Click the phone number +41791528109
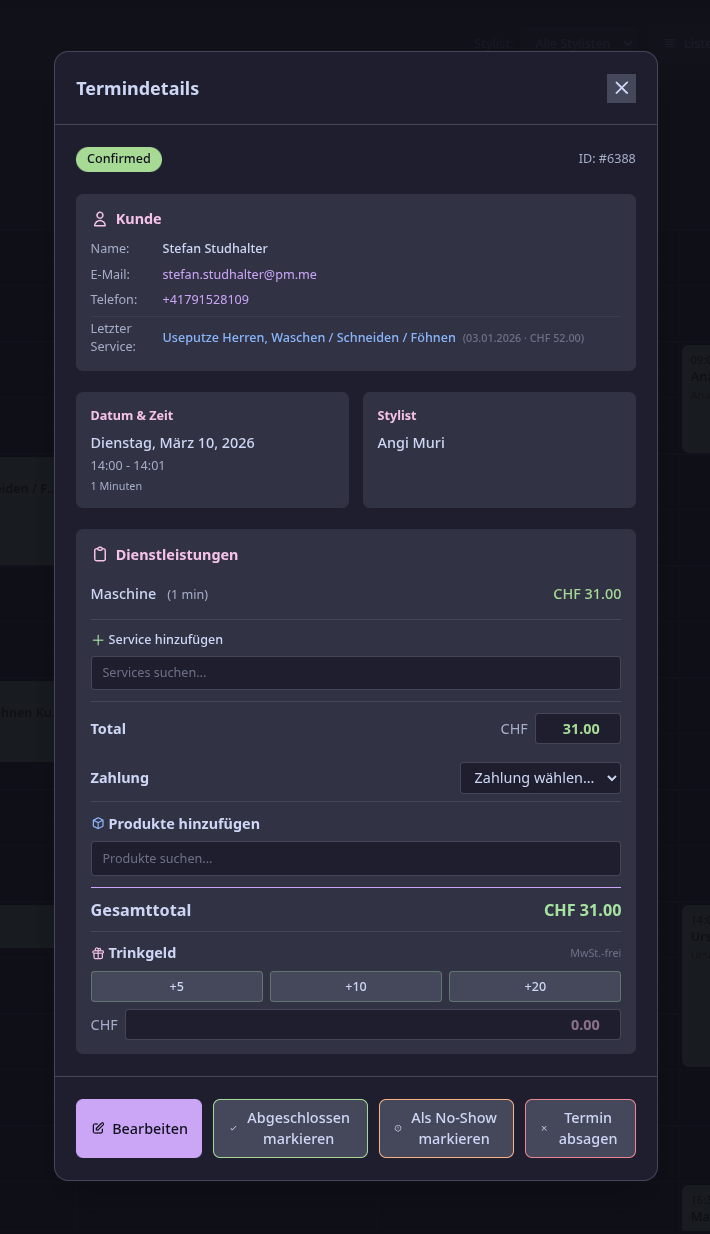 205,299
